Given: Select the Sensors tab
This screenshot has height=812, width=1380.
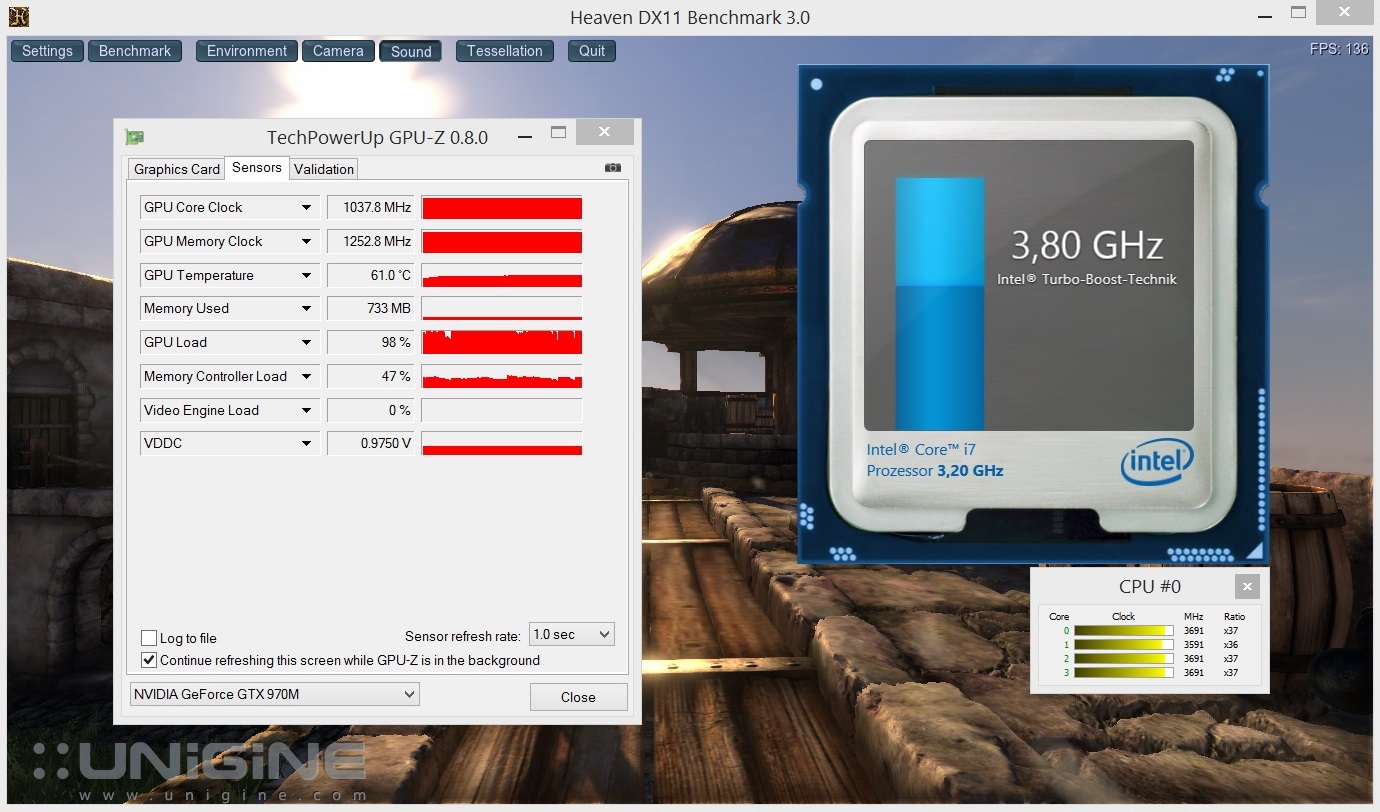Looking at the screenshot, I should click(x=257, y=168).
